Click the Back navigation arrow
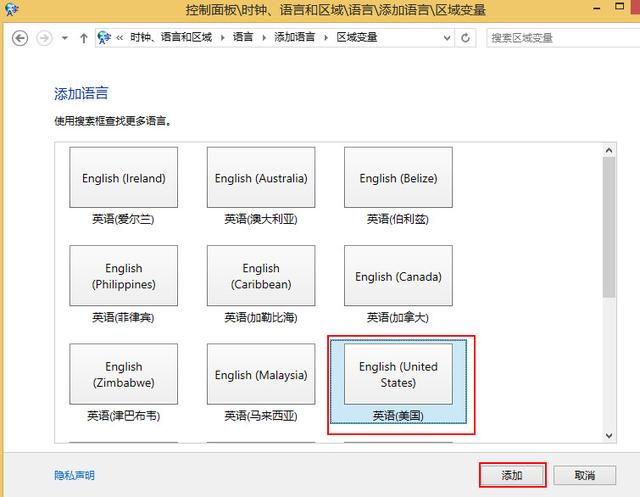This screenshot has height=497, width=640. click(x=20, y=38)
